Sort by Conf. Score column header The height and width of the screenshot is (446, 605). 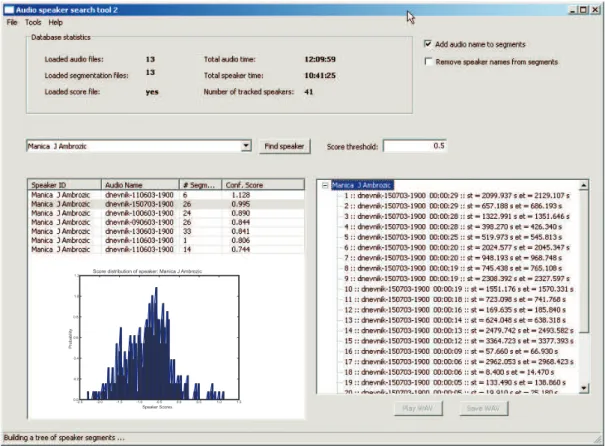(x=263, y=185)
